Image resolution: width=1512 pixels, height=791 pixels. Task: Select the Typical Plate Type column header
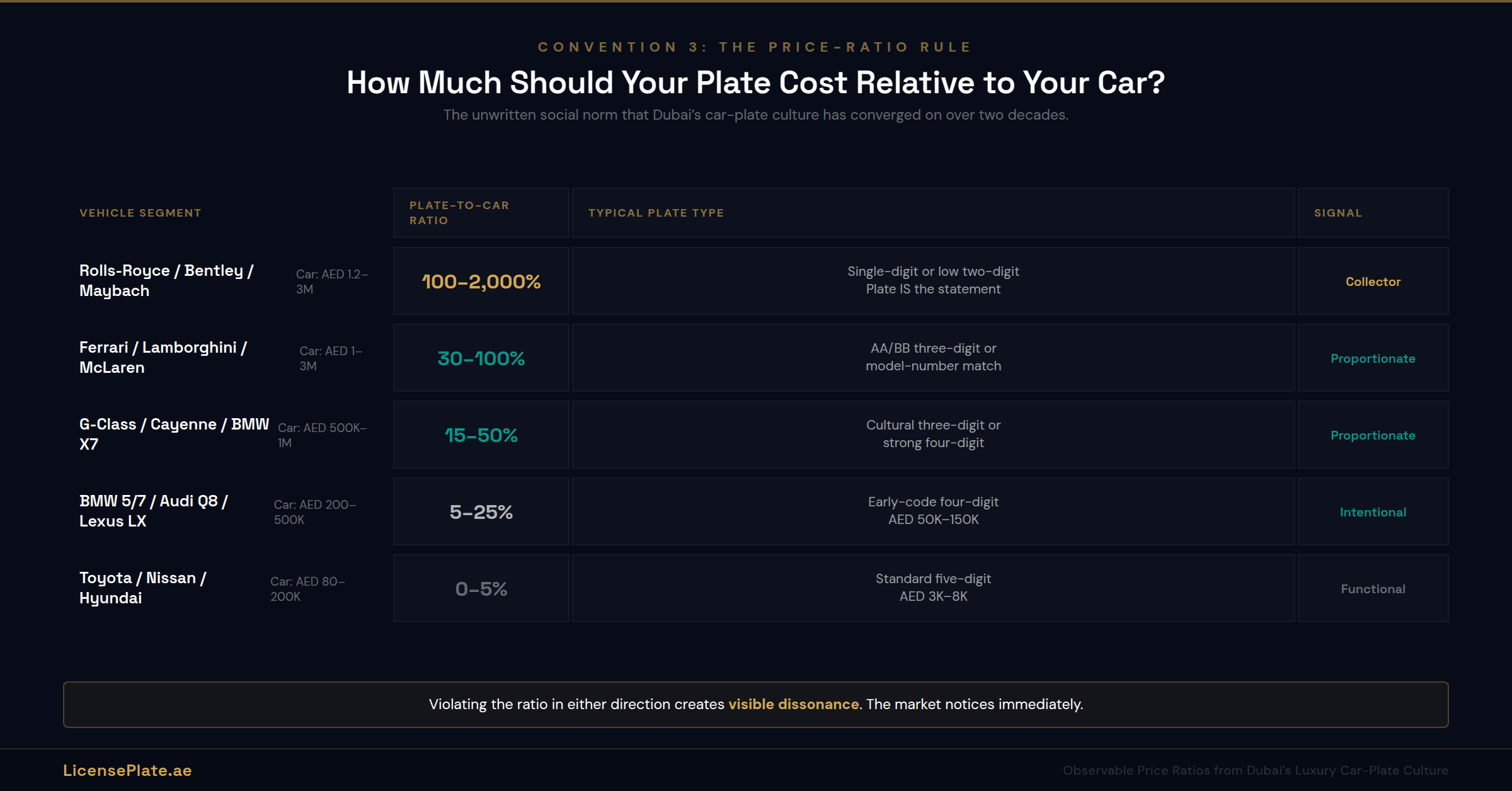(656, 213)
